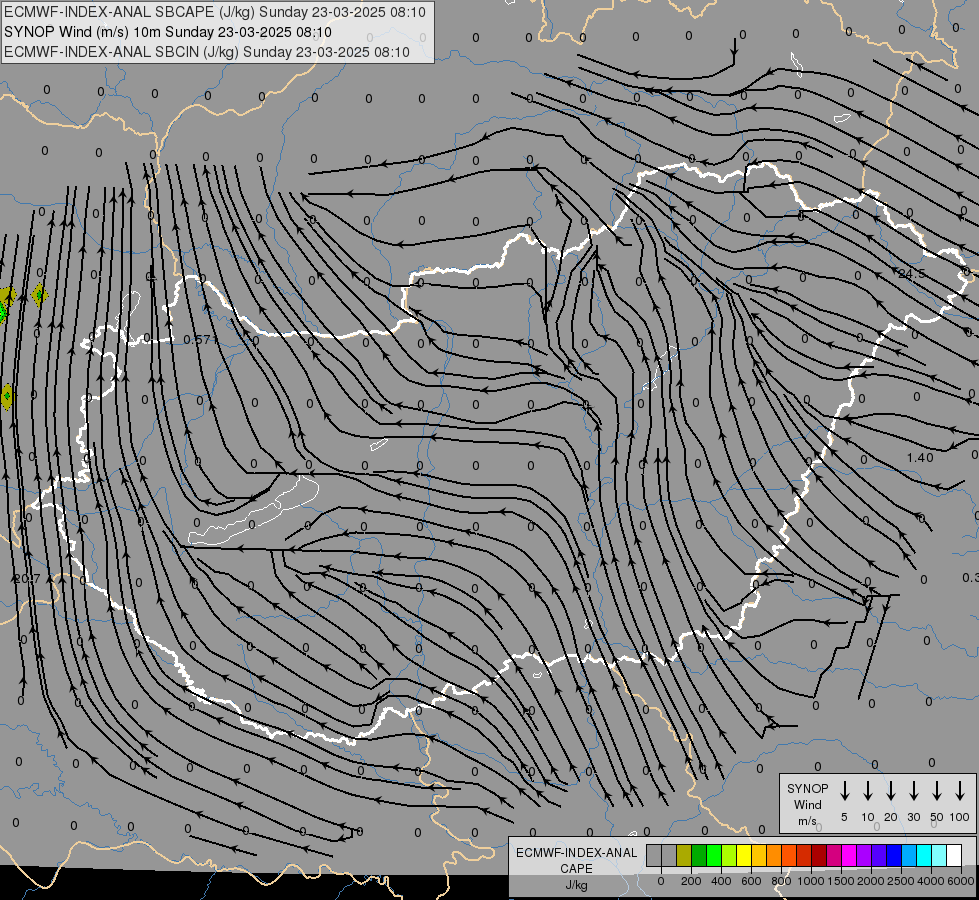The width and height of the screenshot is (979, 900).
Task: Click the CAPE legend tick label 200
Action: (691, 881)
